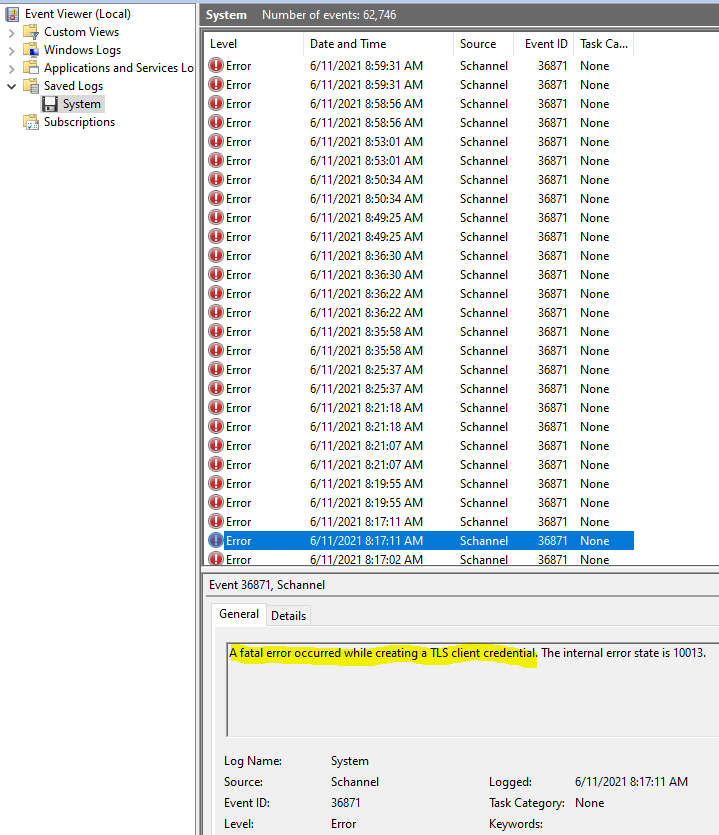
Task: Click the Applications and Services Logs folder icon
Action: (31, 68)
